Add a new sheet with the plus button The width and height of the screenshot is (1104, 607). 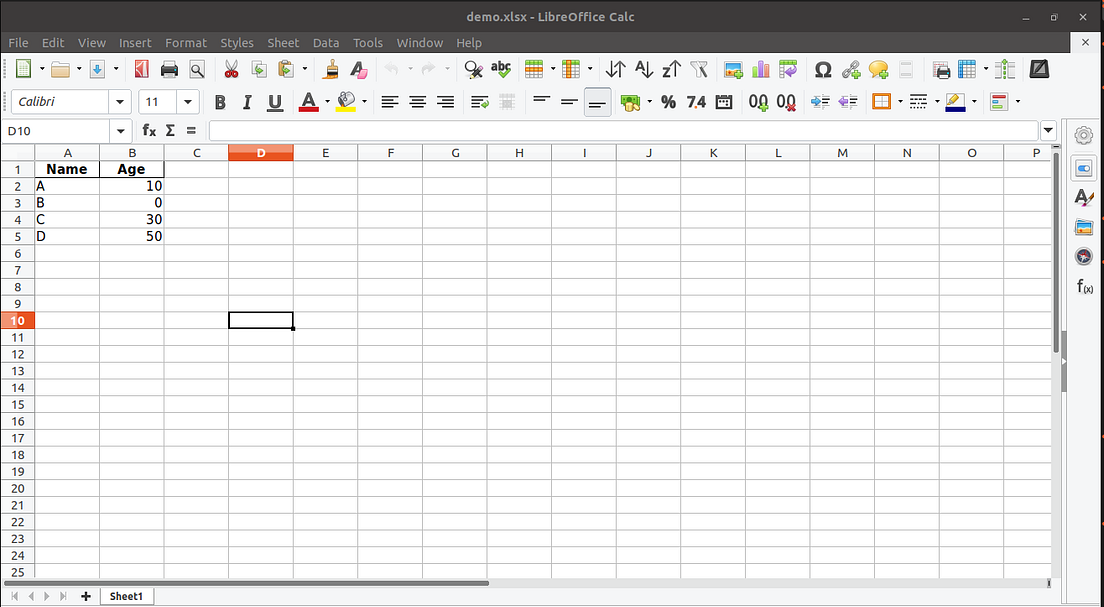pyautogui.click(x=85, y=596)
